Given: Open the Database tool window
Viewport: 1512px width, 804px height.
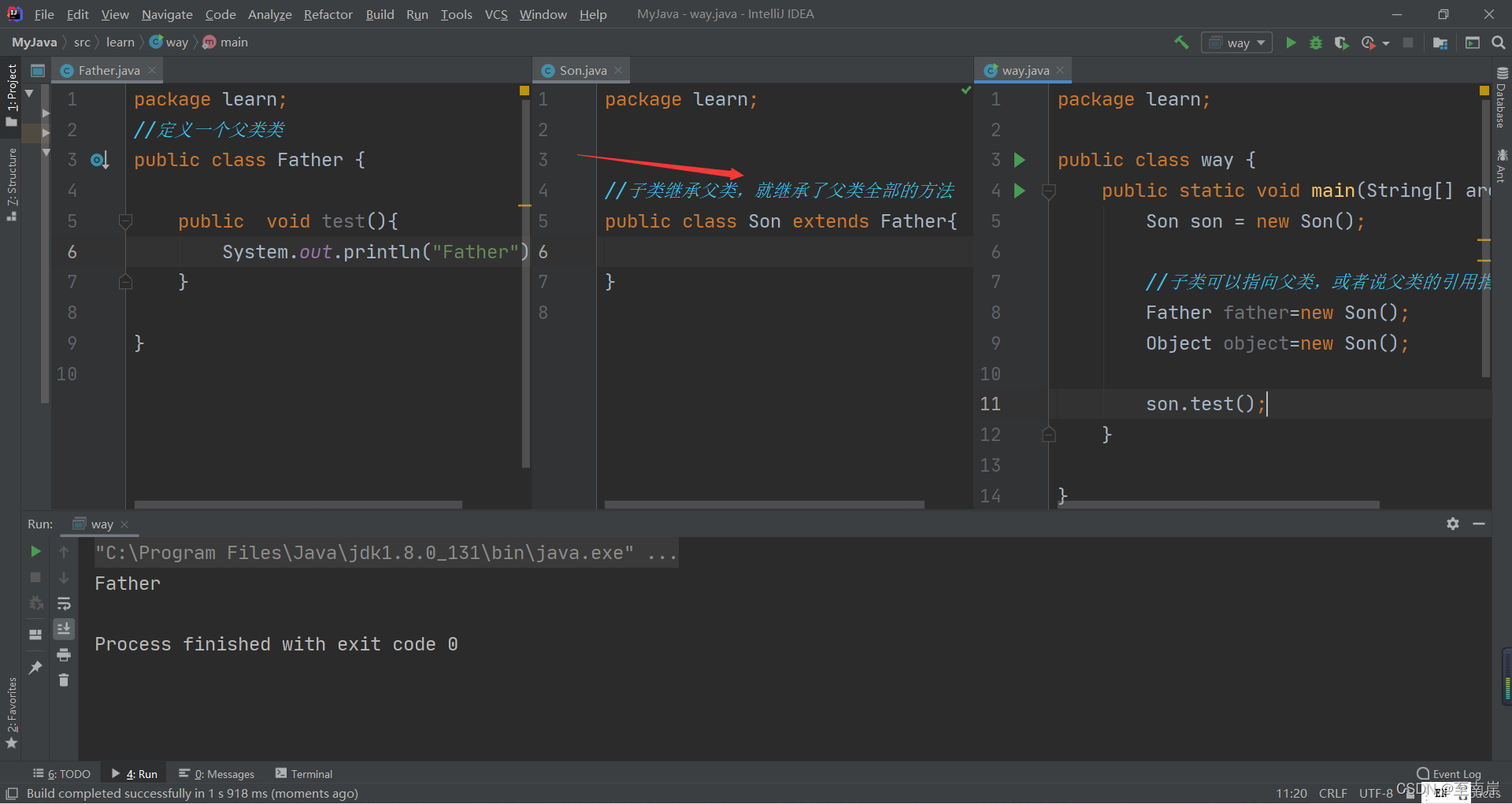Looking at the screenshot, I should (1502, 98).
